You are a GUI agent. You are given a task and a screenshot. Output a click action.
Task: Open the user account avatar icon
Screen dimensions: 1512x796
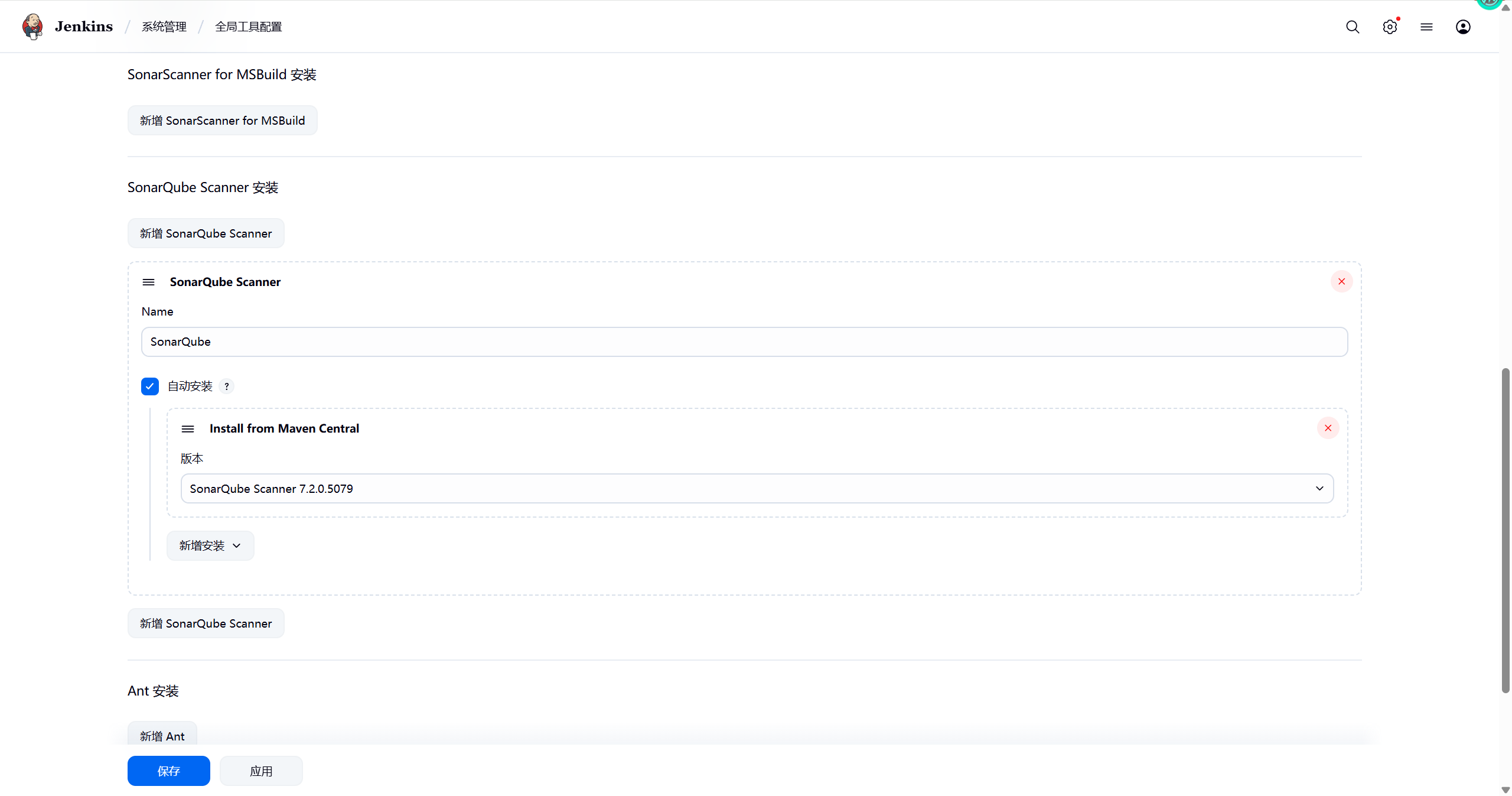click(1463, 27)
